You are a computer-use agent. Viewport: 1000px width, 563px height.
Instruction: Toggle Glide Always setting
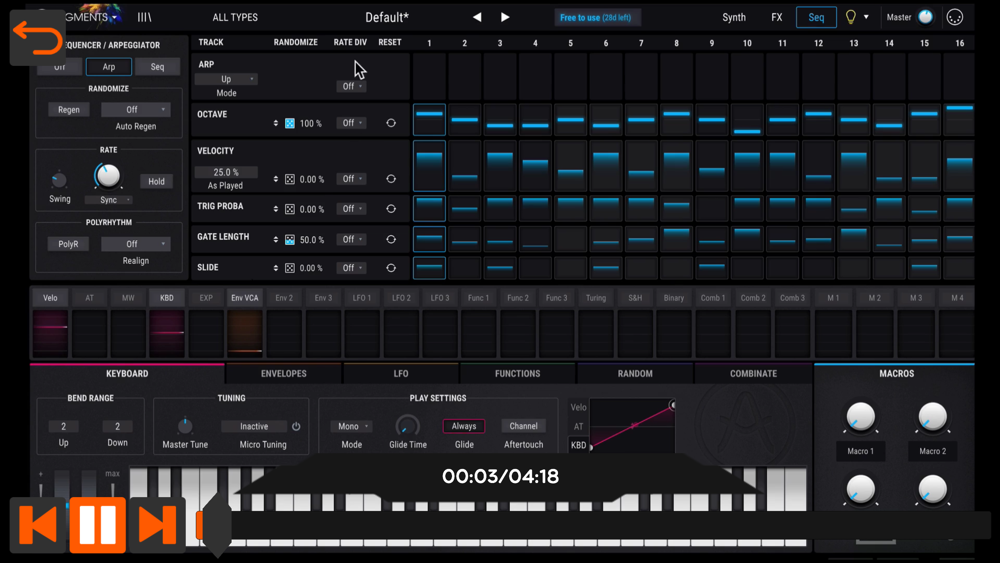click(x=464, y=426)
